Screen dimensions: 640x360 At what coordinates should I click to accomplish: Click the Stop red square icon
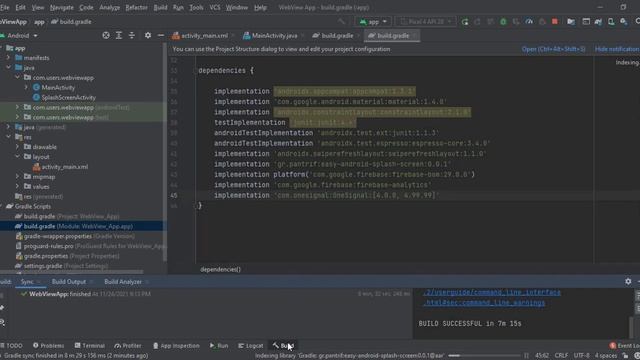pos(555,22)
